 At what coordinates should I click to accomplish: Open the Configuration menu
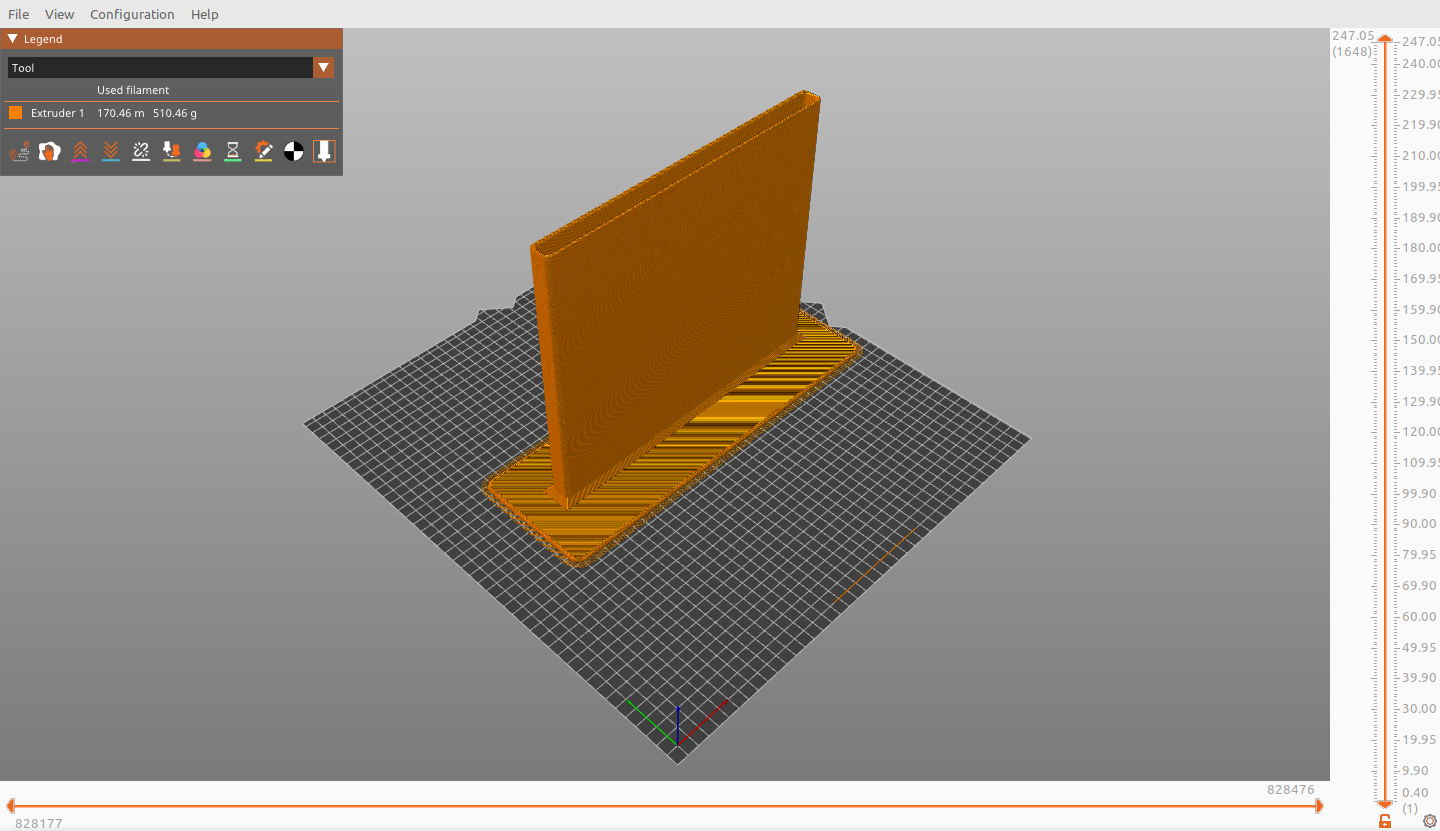pos(132,14)
